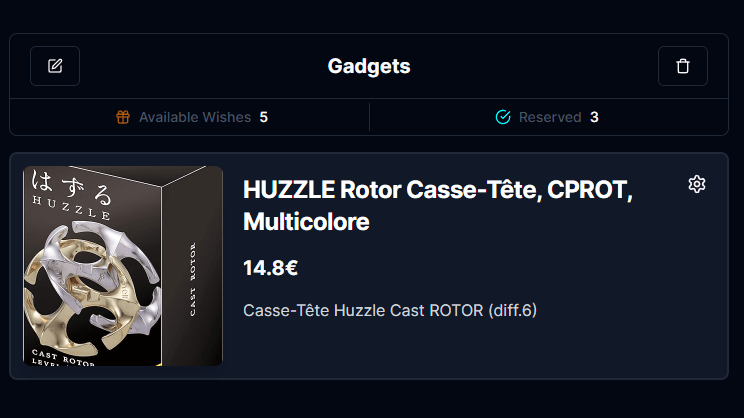Open wish settings gear icon

[697, 184]
